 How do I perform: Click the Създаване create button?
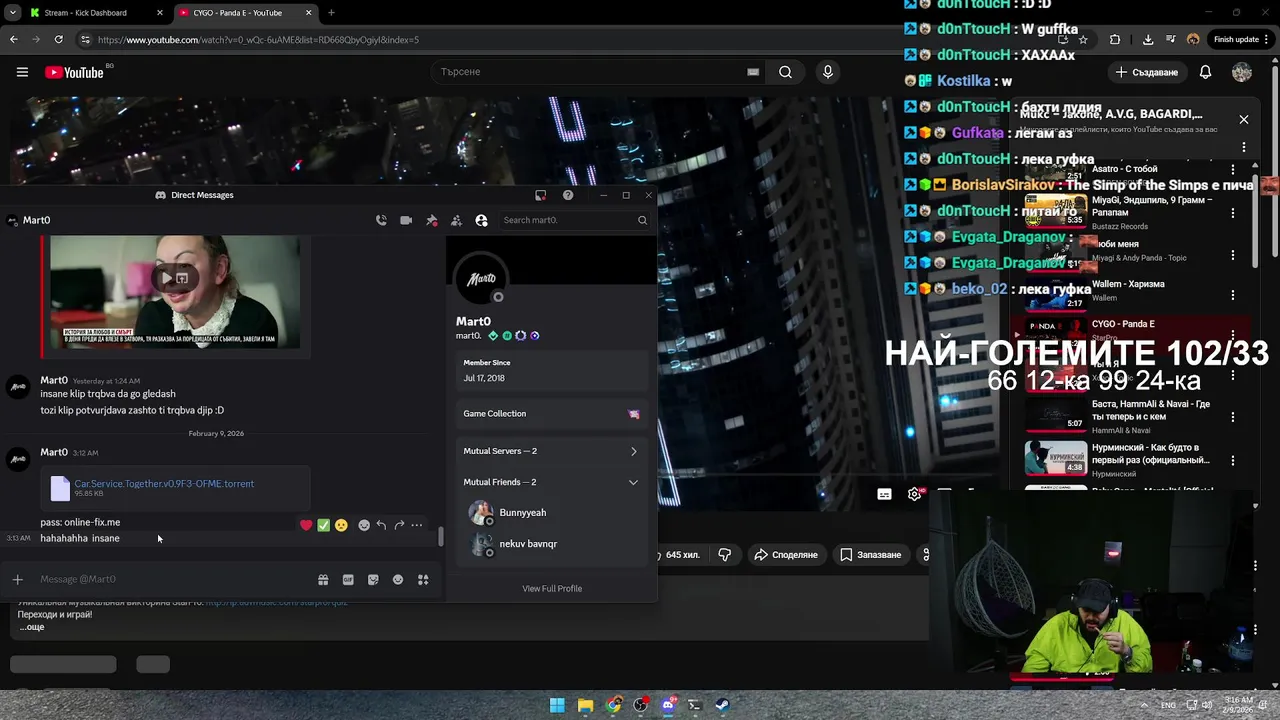1148,72
